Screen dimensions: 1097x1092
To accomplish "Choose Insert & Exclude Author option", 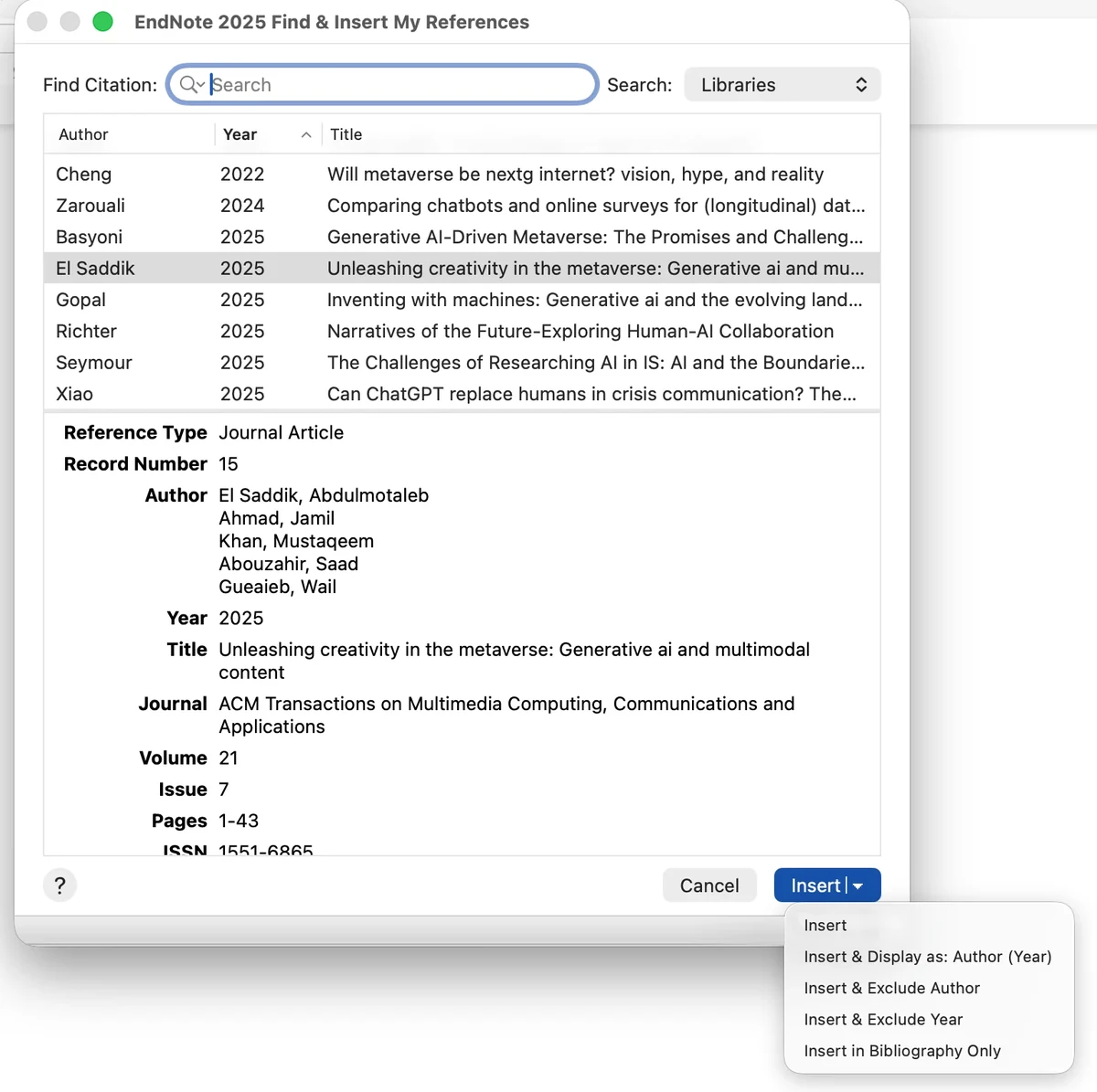I will (x=892, y=988).
